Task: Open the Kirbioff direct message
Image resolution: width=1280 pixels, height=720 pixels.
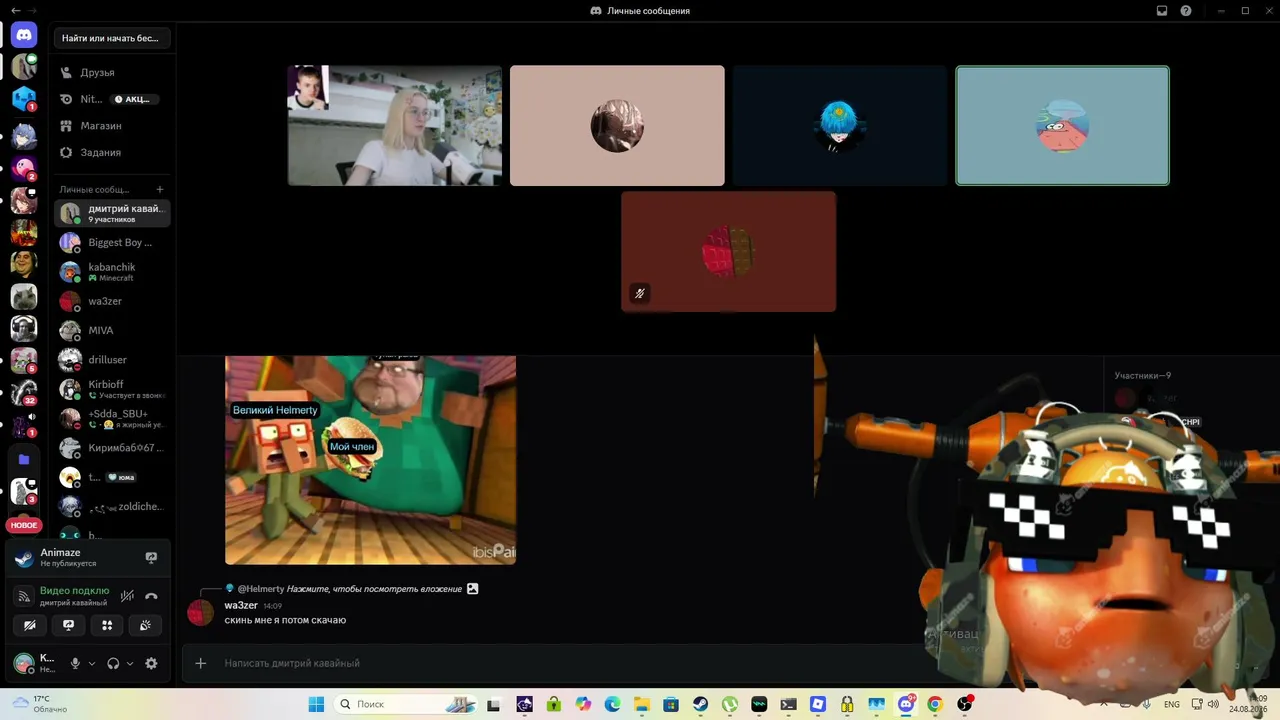Action: tap(112, 389)
